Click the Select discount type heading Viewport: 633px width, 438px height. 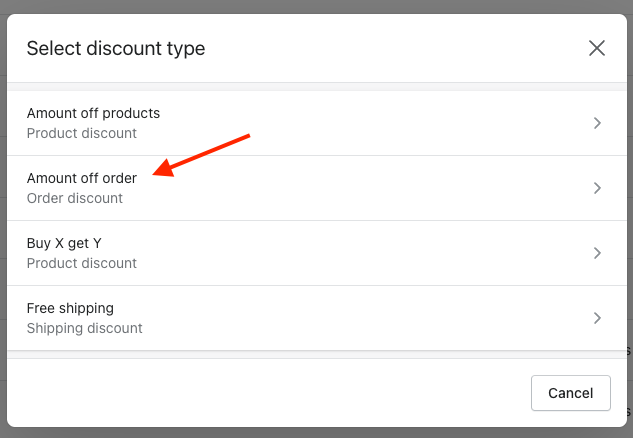pos(116,48)
